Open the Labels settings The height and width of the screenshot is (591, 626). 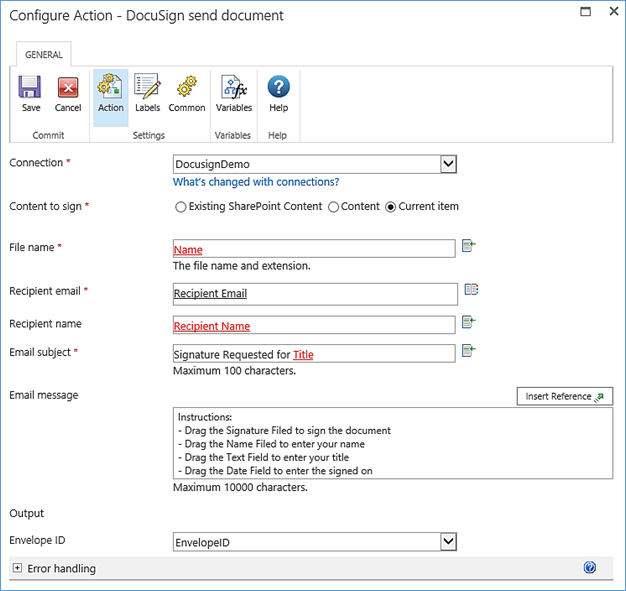tap(147, 94)
